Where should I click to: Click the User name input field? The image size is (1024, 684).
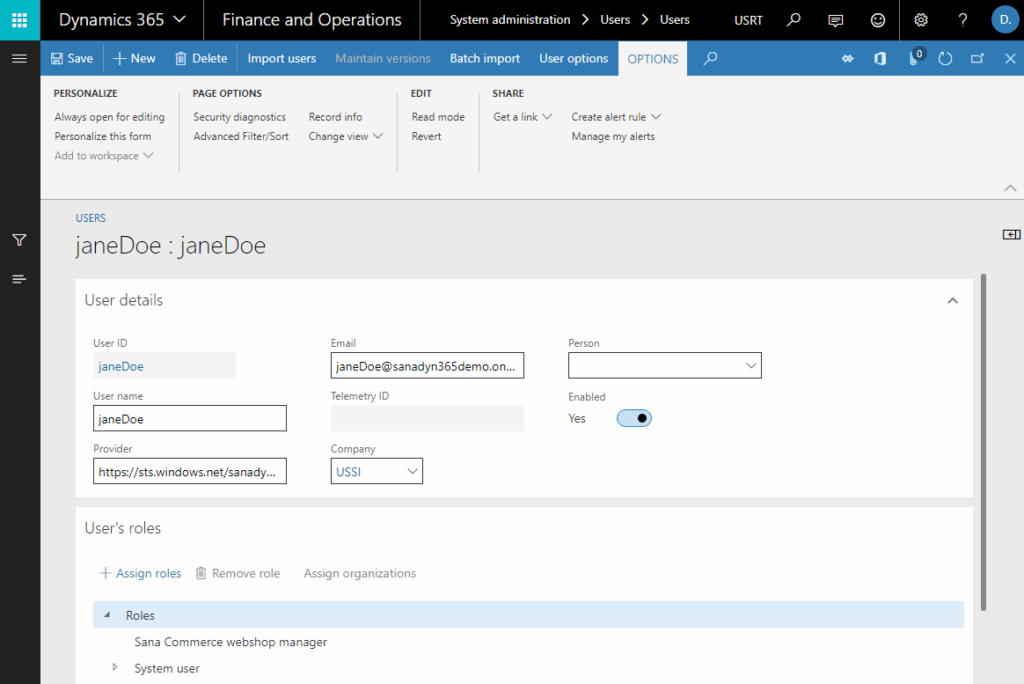pos(190,418)
